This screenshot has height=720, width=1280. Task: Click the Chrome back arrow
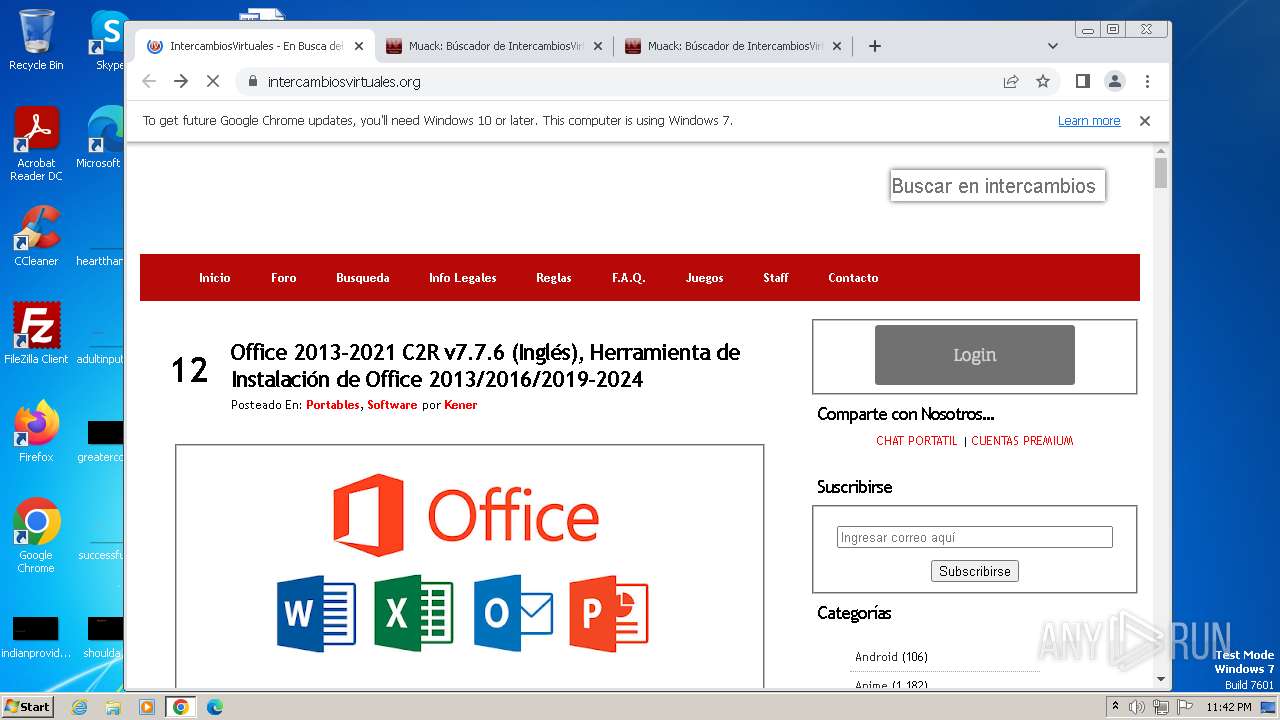(149, 81)
